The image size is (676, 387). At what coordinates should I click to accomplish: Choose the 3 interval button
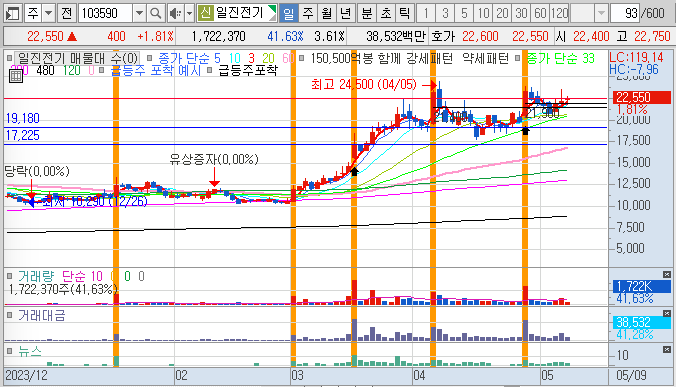point(445,13)
